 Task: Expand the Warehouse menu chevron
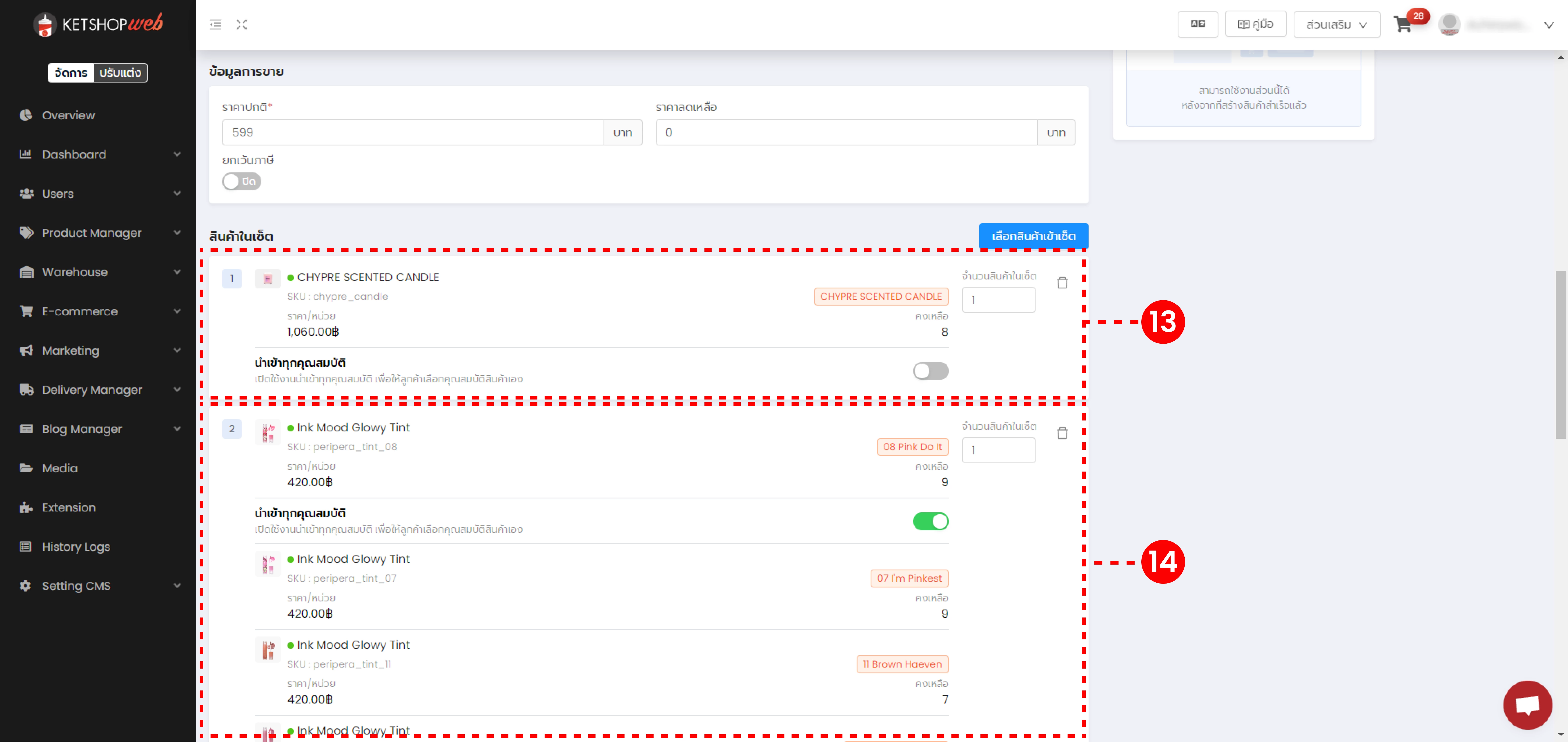pyautogui.click(x=177, y=272)
